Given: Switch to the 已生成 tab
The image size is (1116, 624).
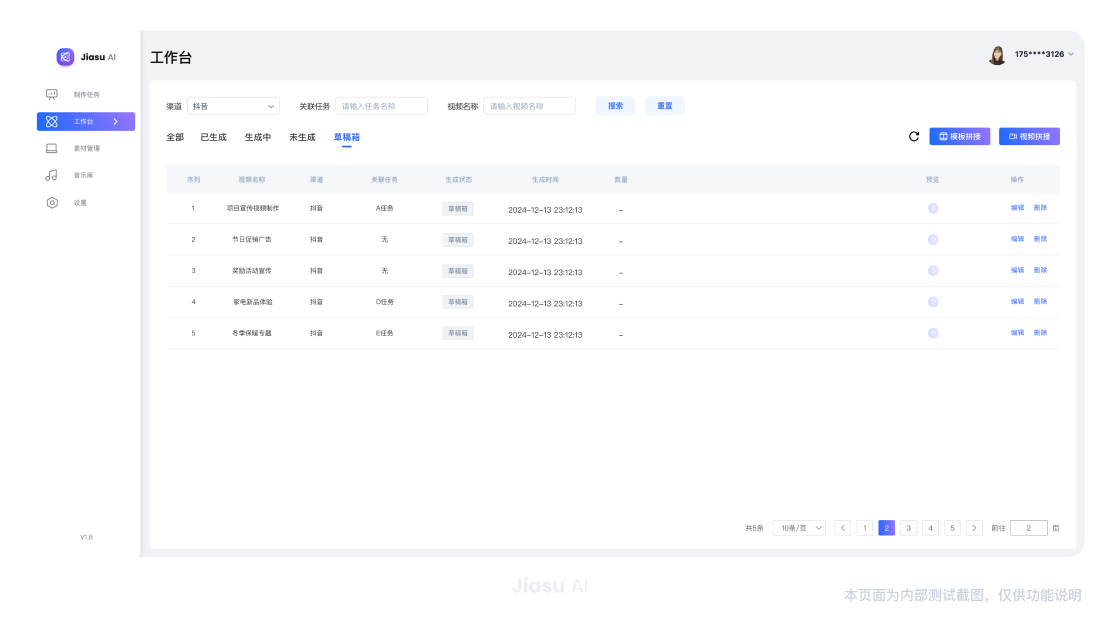Looking at the screenshot, I should point(213,137).
